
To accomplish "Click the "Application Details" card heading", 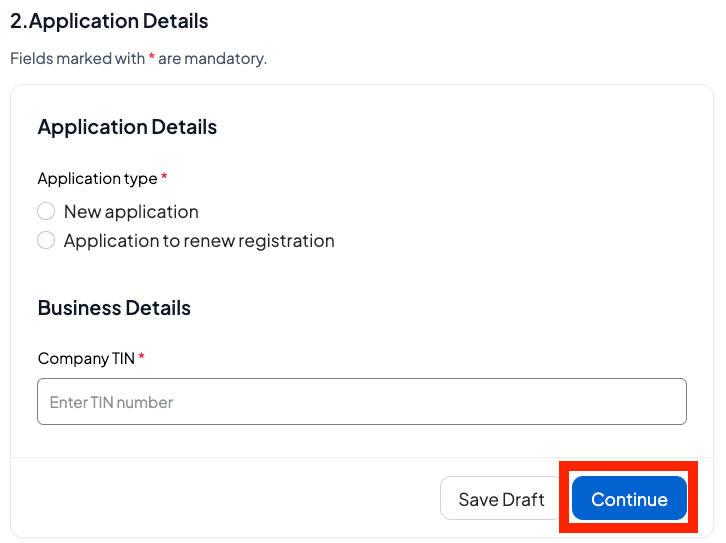I will coord(127,127).
